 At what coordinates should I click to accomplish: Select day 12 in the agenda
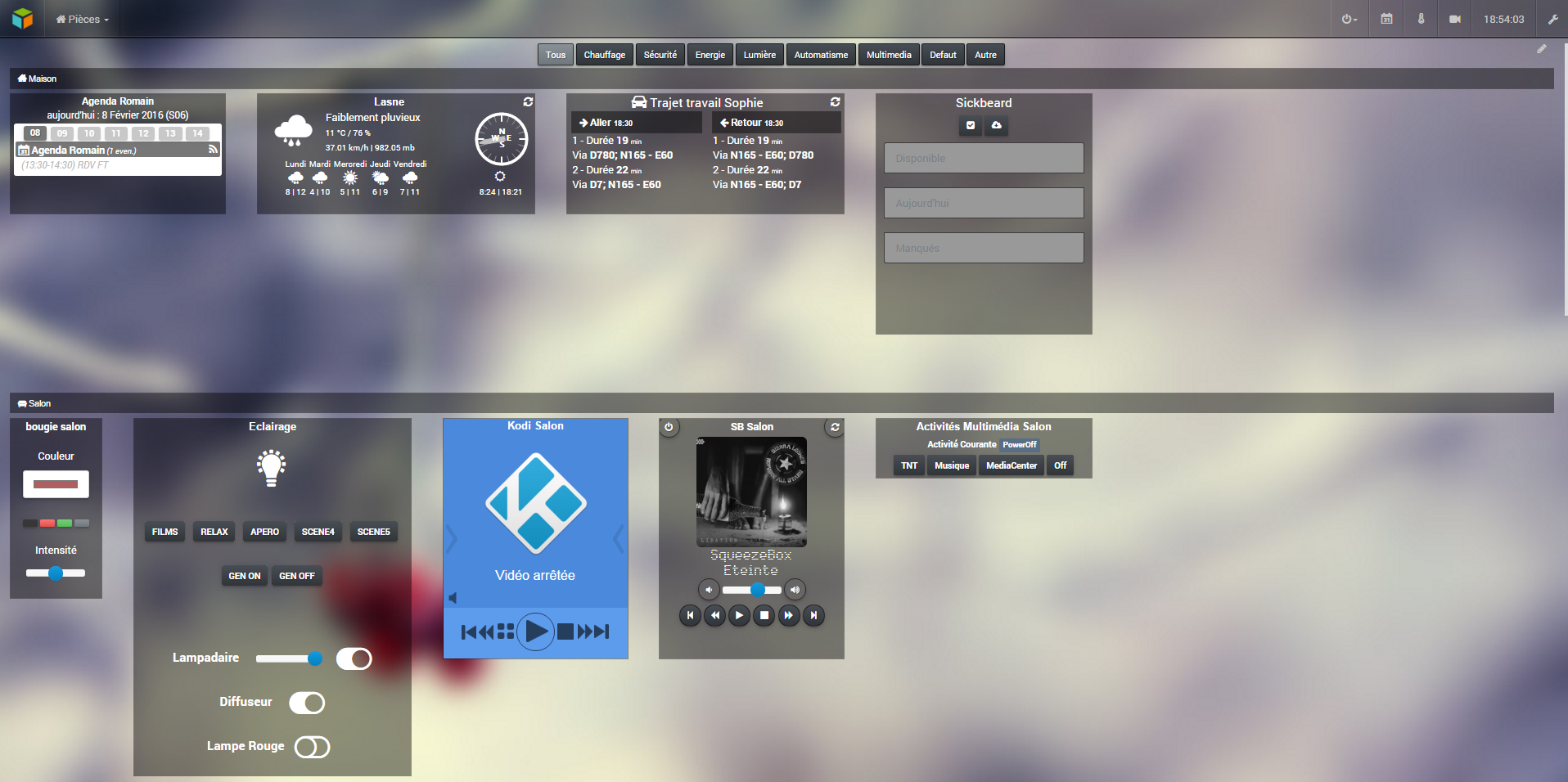coord(143,133)
